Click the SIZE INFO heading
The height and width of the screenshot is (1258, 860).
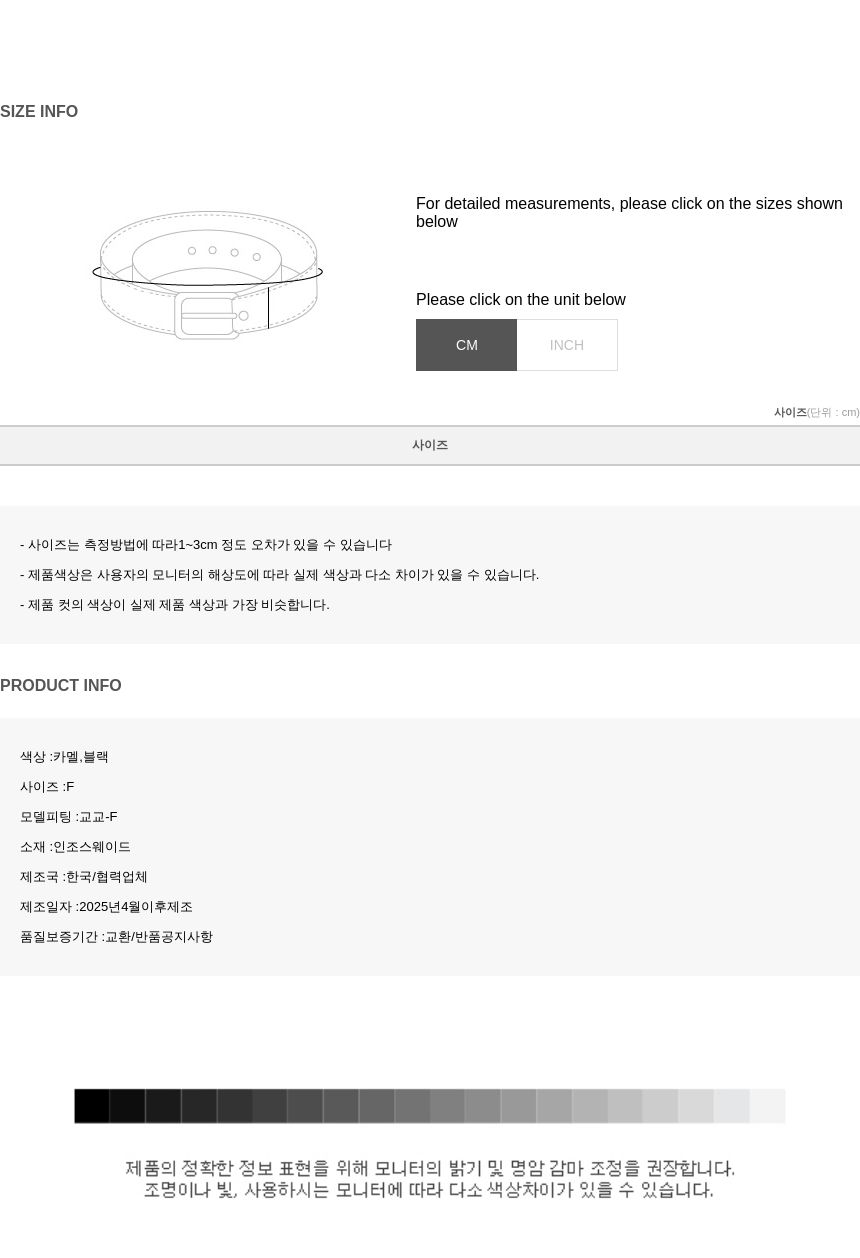pos(39,112)
